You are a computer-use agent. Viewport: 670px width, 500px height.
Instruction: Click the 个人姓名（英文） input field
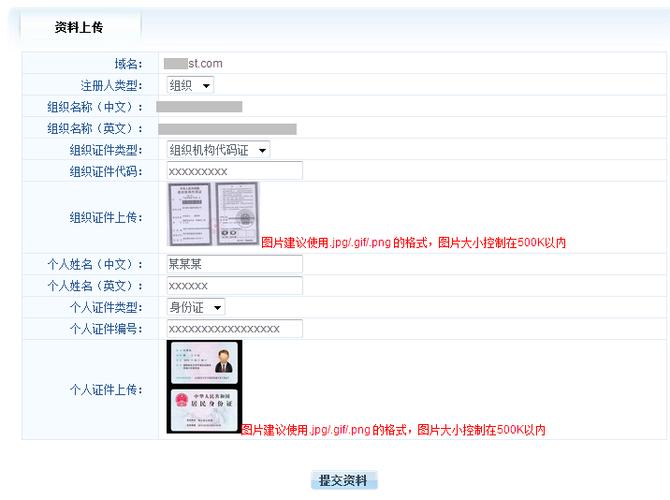tap(235, 285)
